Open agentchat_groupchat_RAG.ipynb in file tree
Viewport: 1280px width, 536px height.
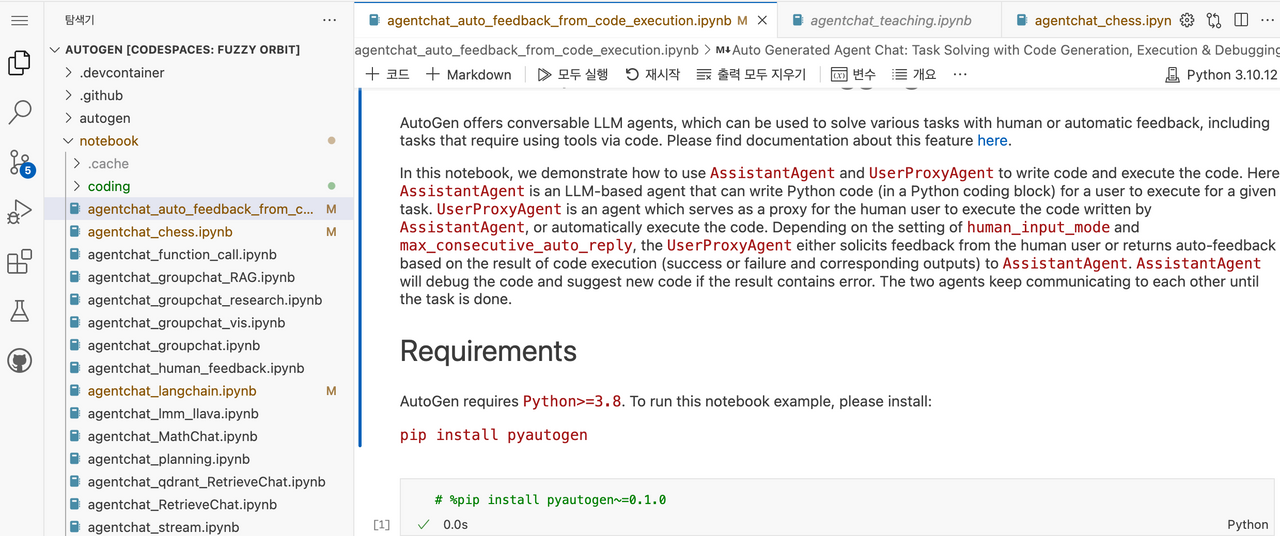click(190, 277)
